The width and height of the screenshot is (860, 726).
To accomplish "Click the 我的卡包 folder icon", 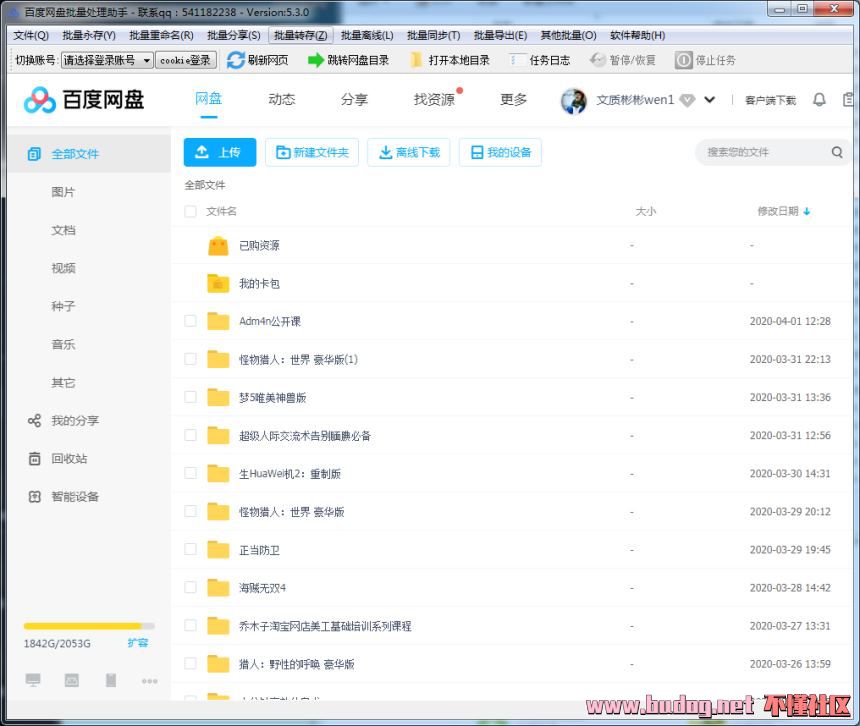I will 218,283.
